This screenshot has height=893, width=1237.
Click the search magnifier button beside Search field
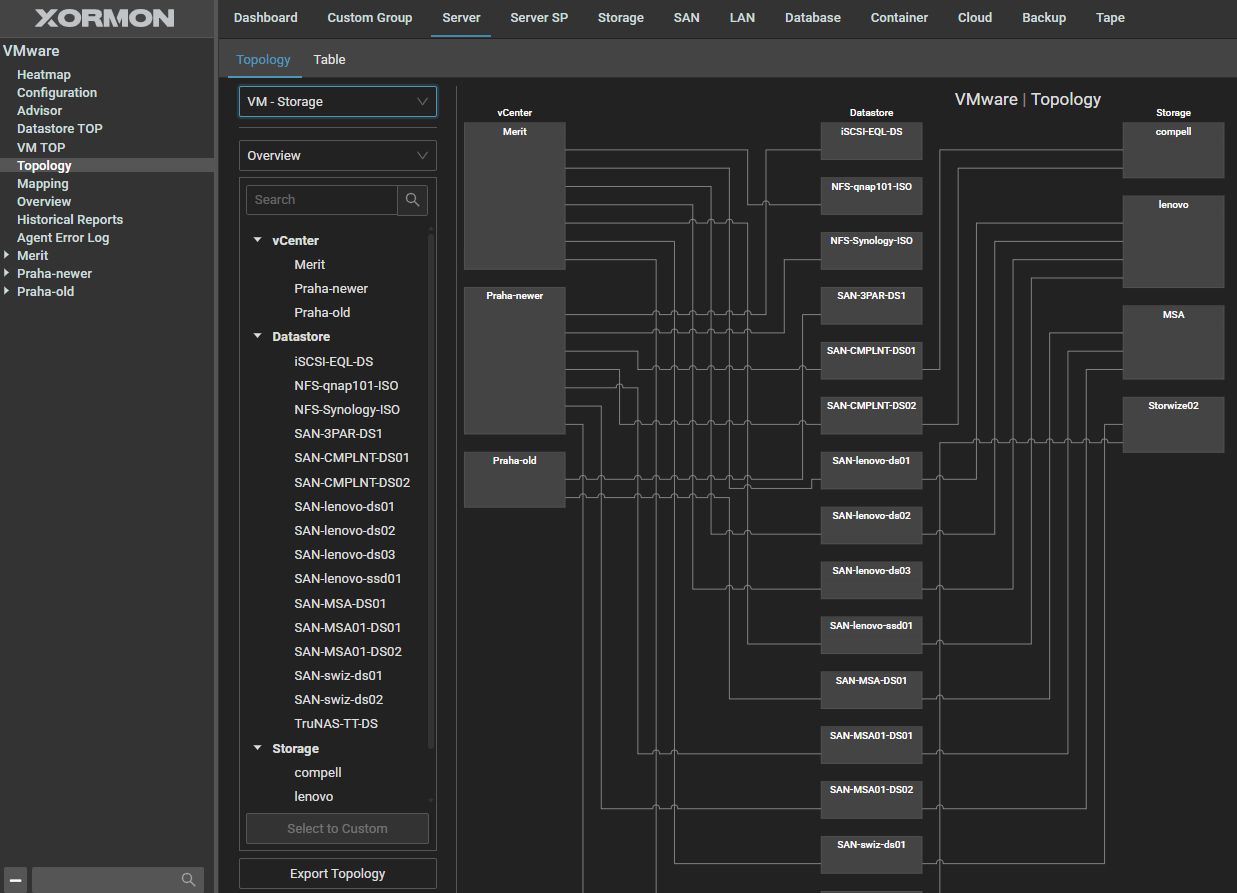coord(412,200)
